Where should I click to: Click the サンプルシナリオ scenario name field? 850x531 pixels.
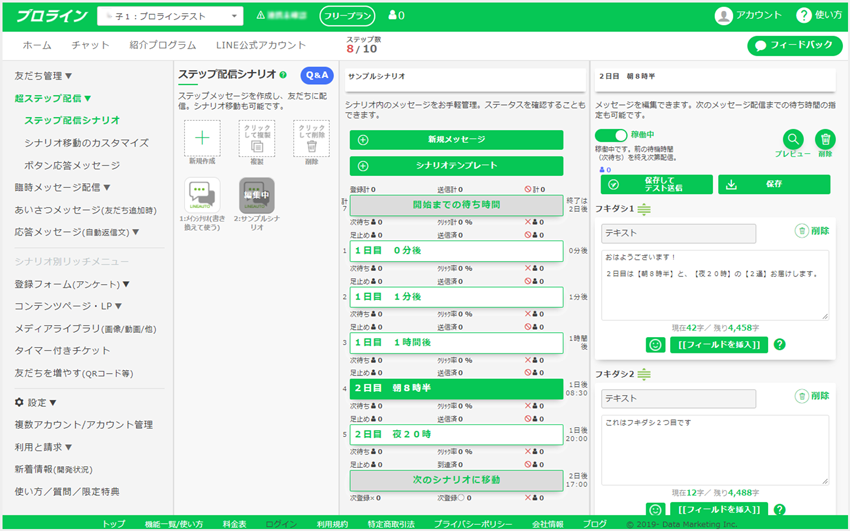(465, 80)
